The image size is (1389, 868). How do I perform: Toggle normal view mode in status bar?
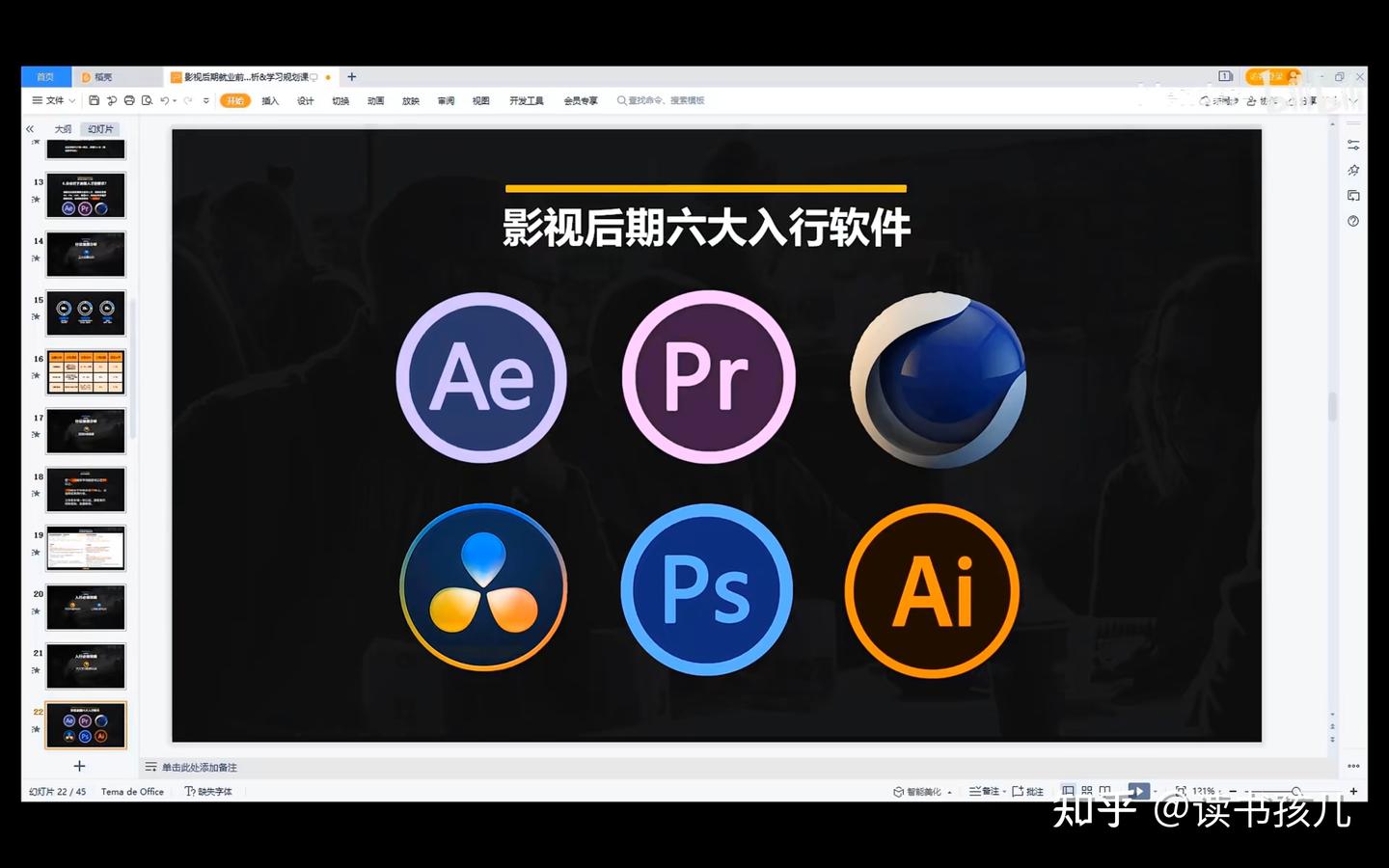1068,790
